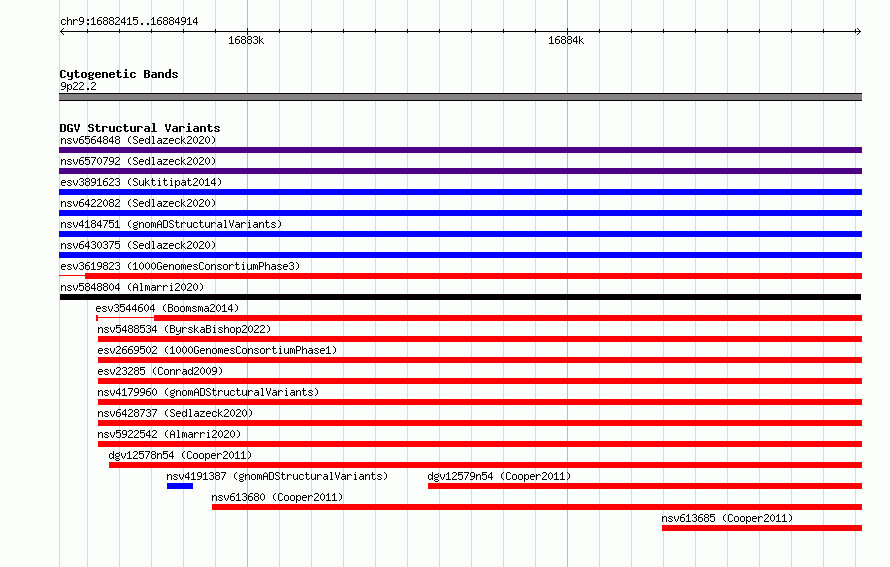Select the nsv5922542 red bar
This screenshot has width=890, height=567.
tap(480, 444)
